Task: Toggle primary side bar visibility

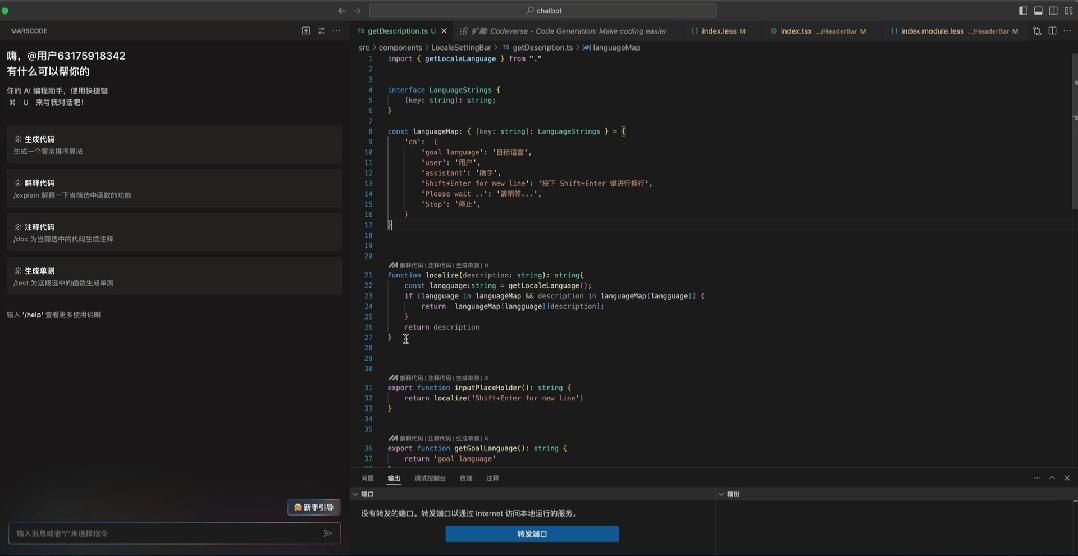Action: pos(1023,10)
